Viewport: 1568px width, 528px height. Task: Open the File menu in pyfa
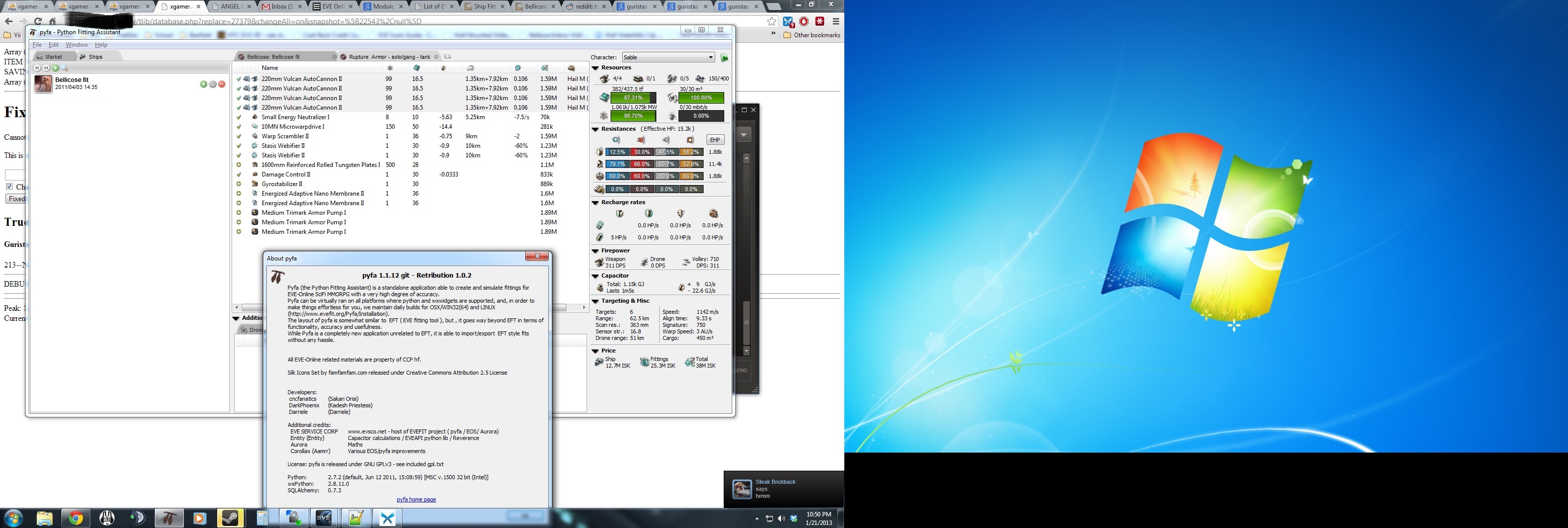pyautogui.click(x=37, y=45)
